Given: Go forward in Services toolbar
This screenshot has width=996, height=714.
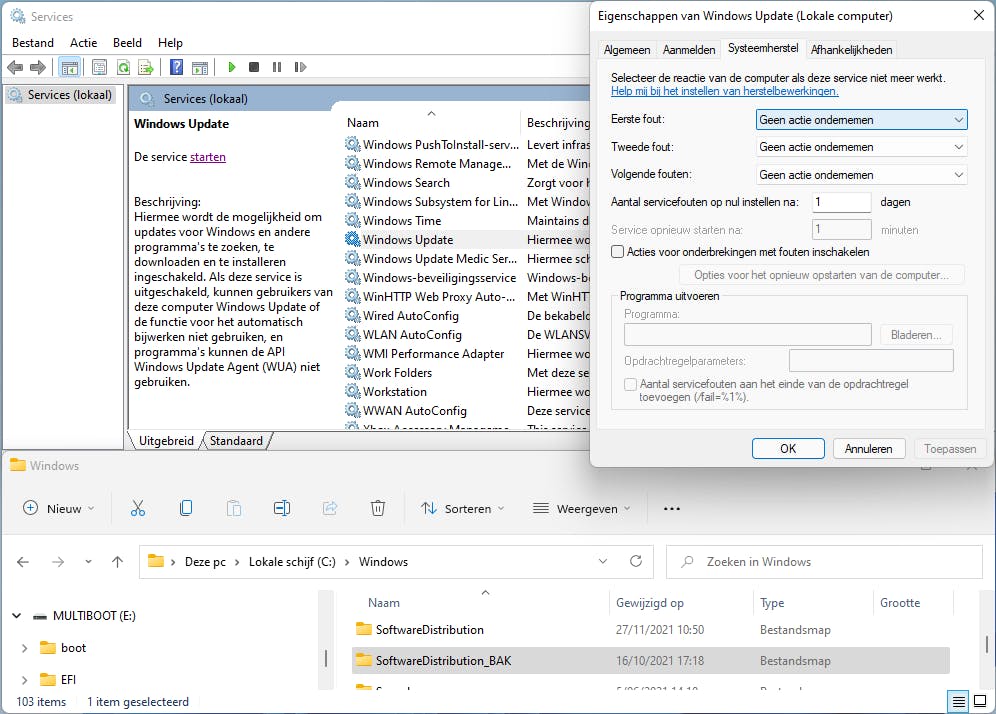Looking at the screenshot, I should pyautogui.click(x=38, y=67).
